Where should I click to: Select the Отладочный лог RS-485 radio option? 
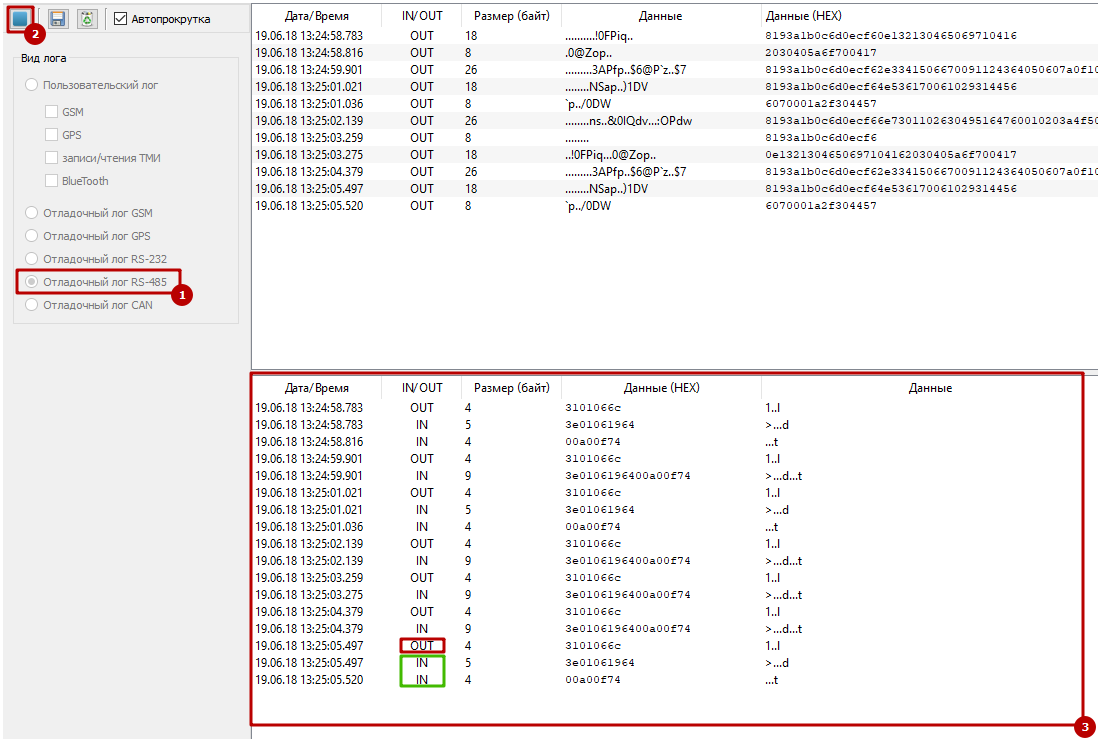[32, 282]
